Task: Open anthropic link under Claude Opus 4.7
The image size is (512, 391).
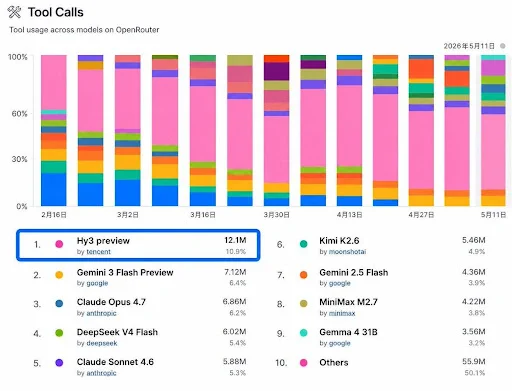Action: (101, 313)
